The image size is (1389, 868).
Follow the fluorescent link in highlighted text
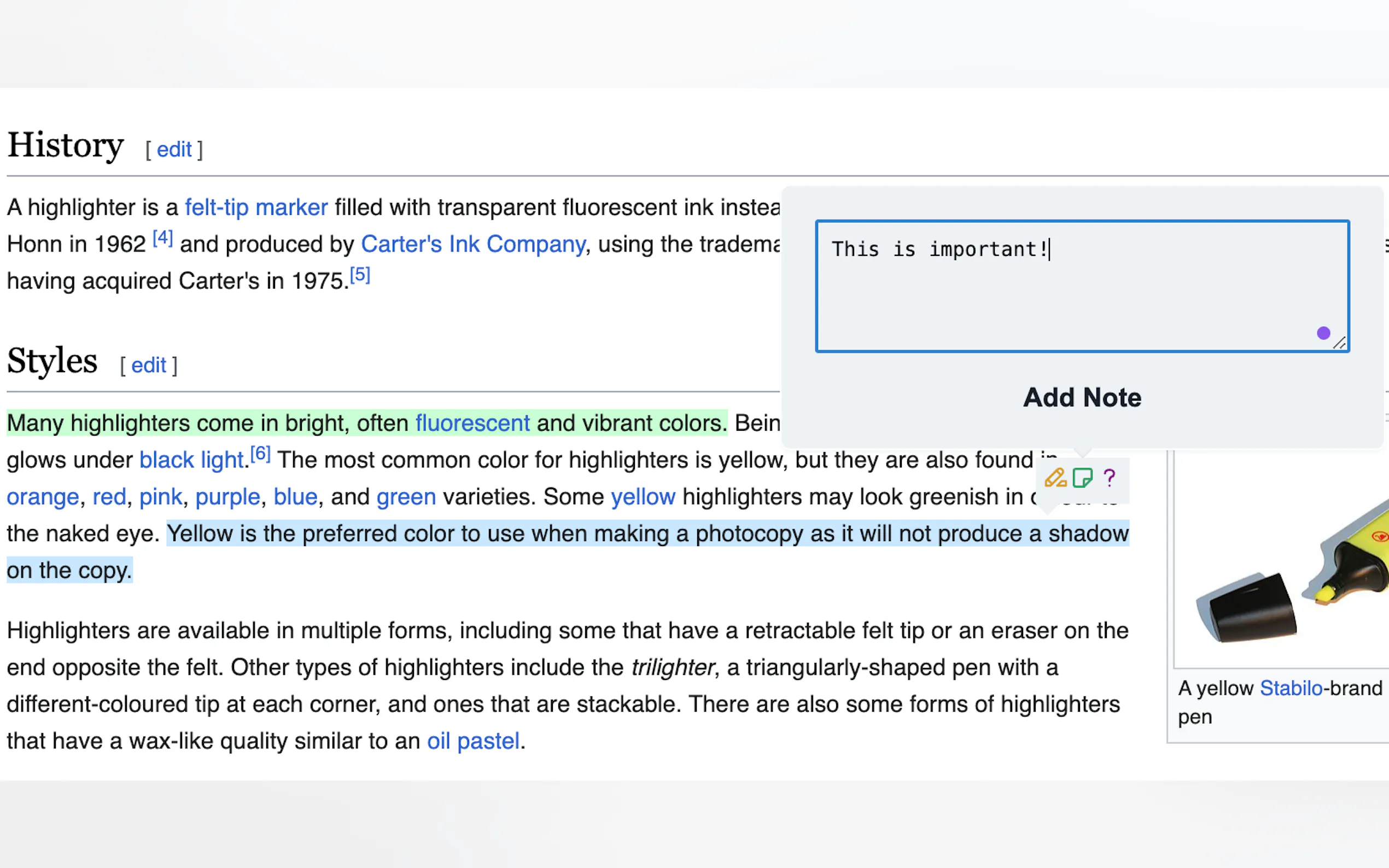[472, 423]
